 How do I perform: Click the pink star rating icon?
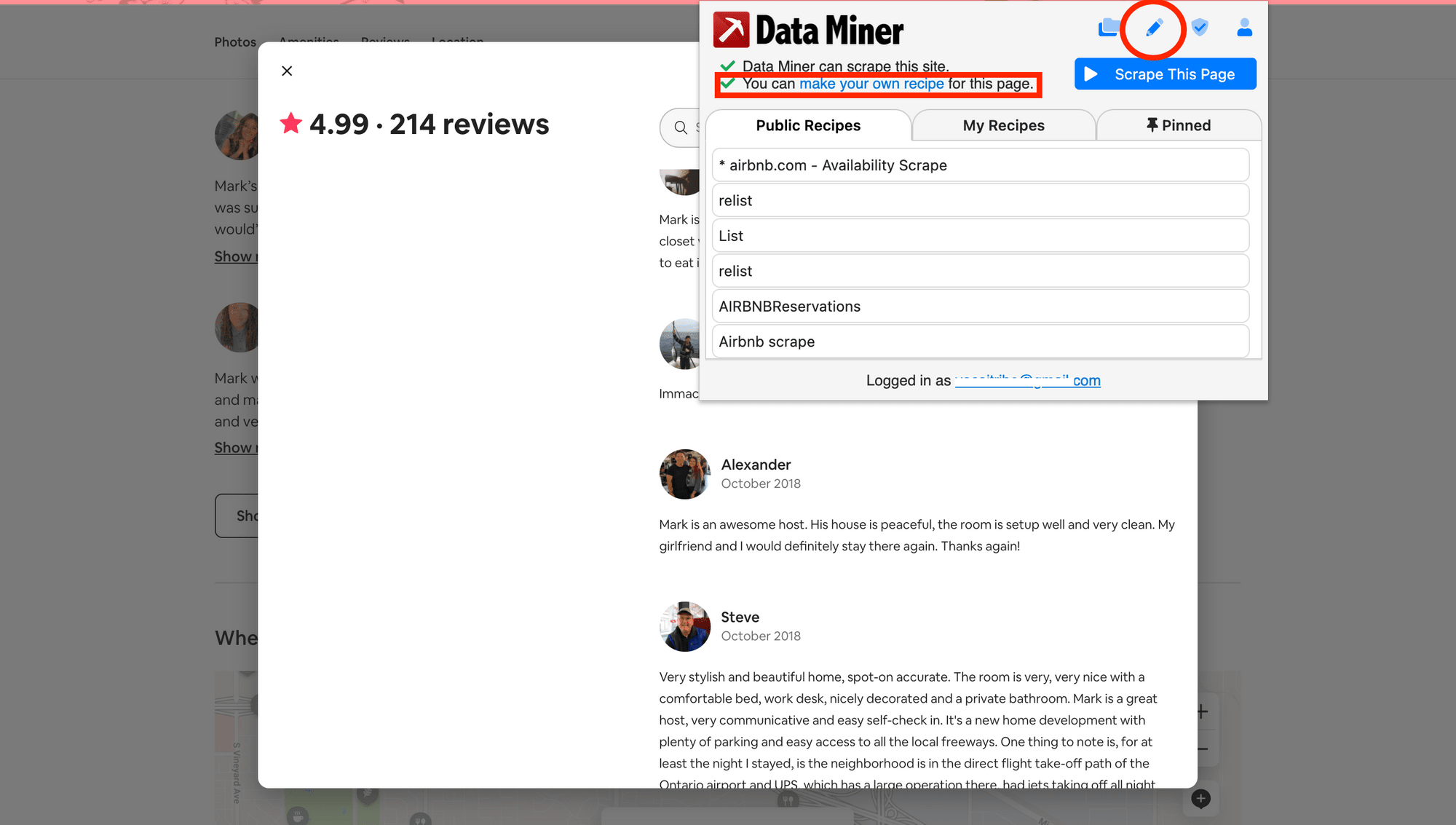pos(291,123)
